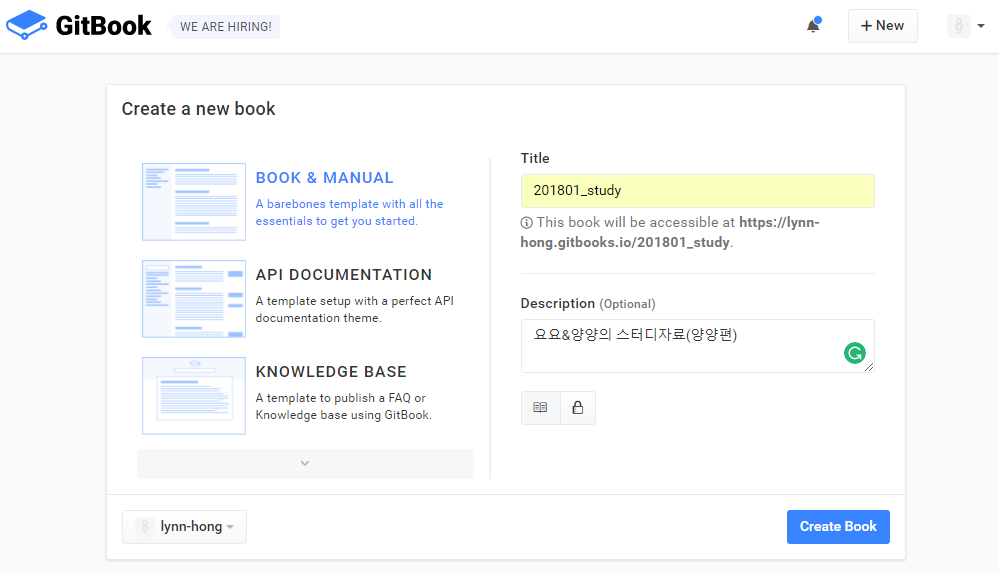Click the book URL text
The image size is (999, 573).
670,232
